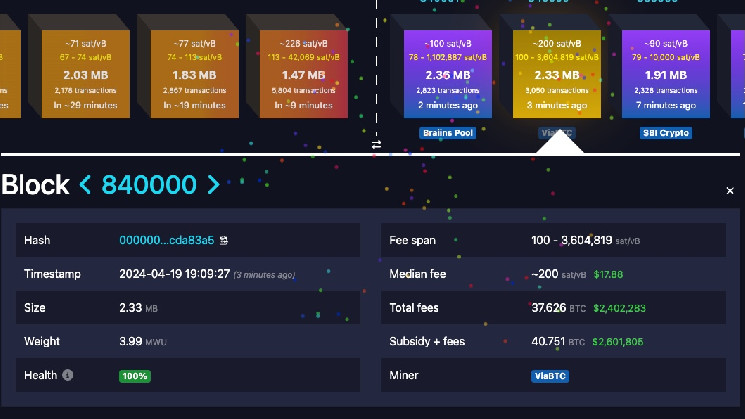
Task: Open pending 2.03 MB mempool block
Action: (85, 74)
